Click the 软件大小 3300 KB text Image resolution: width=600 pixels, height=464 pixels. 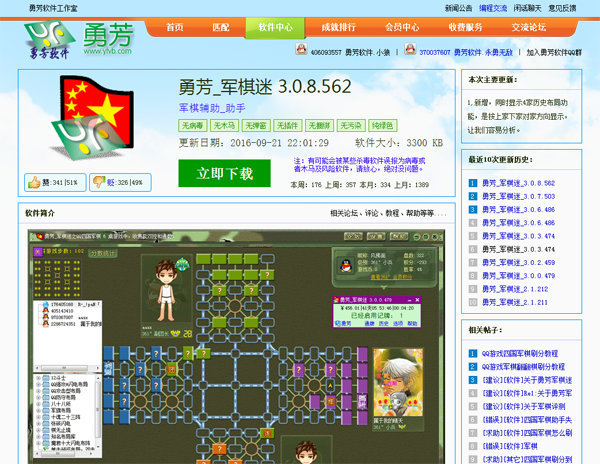(399, 143)
